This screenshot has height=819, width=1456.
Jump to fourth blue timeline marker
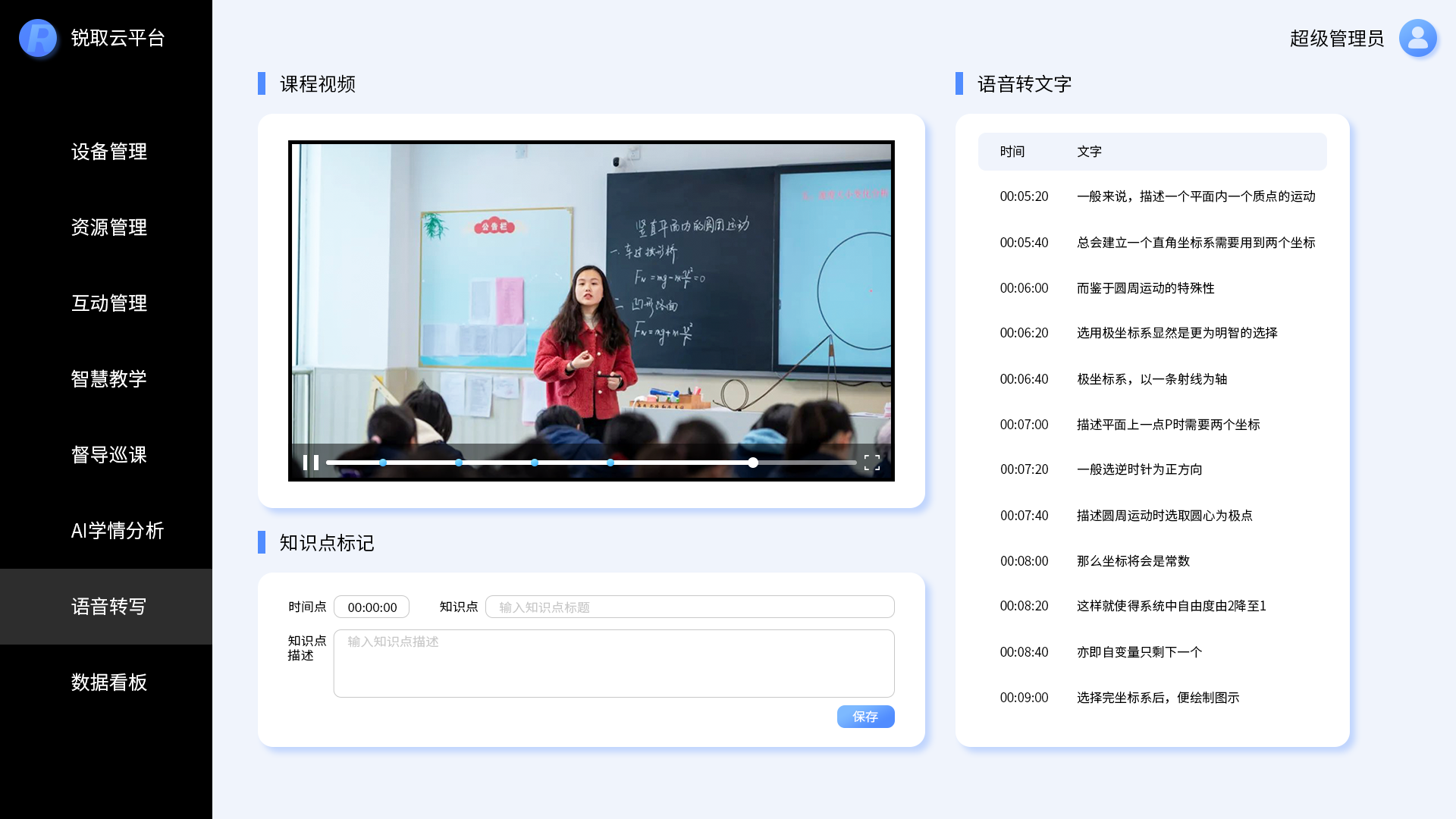click(610, 463)
